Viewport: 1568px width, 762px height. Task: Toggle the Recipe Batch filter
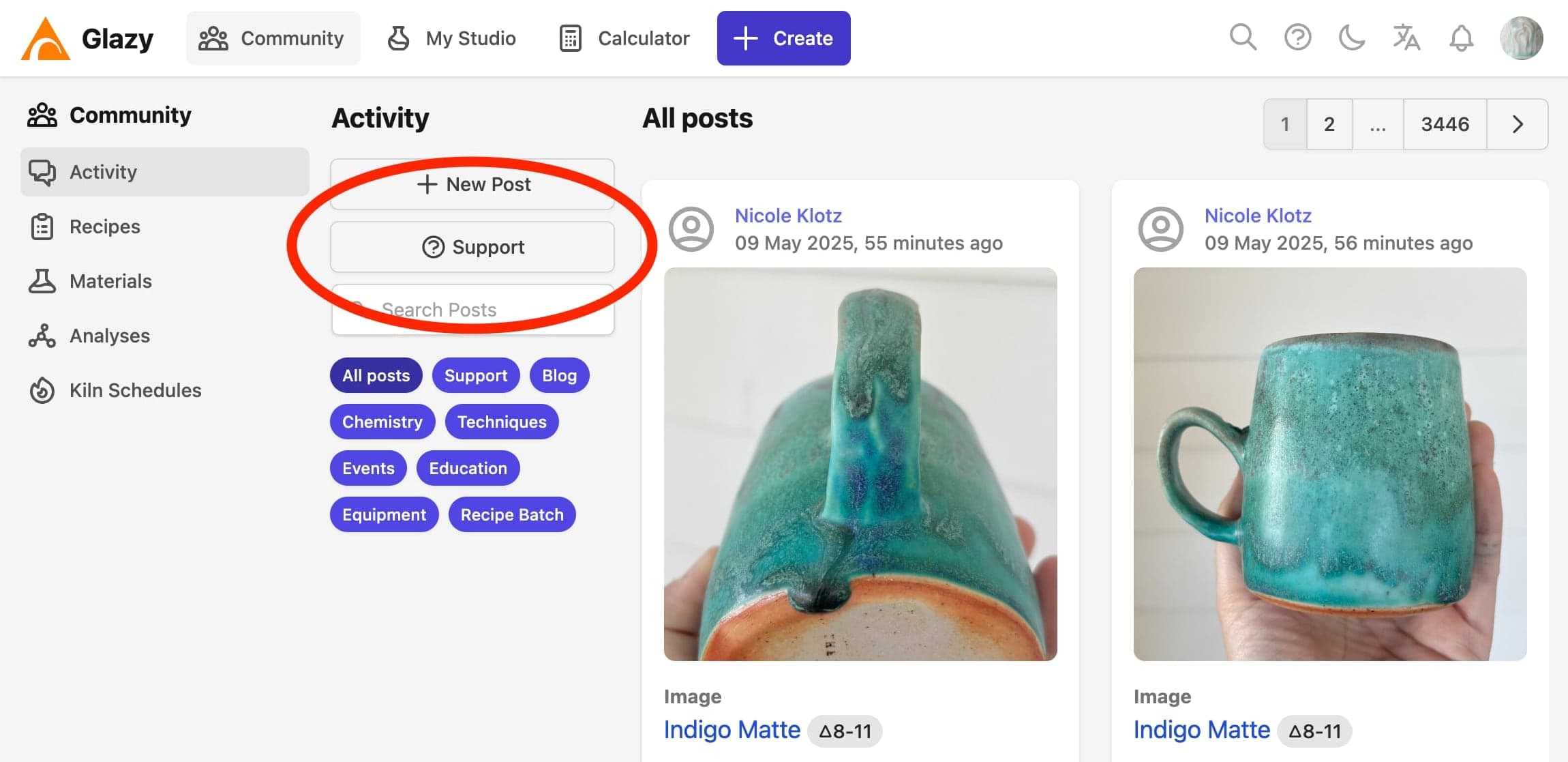click(512, 514)
